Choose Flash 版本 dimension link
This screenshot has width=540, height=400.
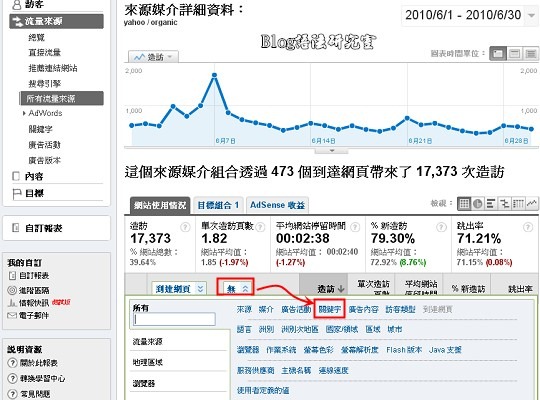(x=404, y=350)
